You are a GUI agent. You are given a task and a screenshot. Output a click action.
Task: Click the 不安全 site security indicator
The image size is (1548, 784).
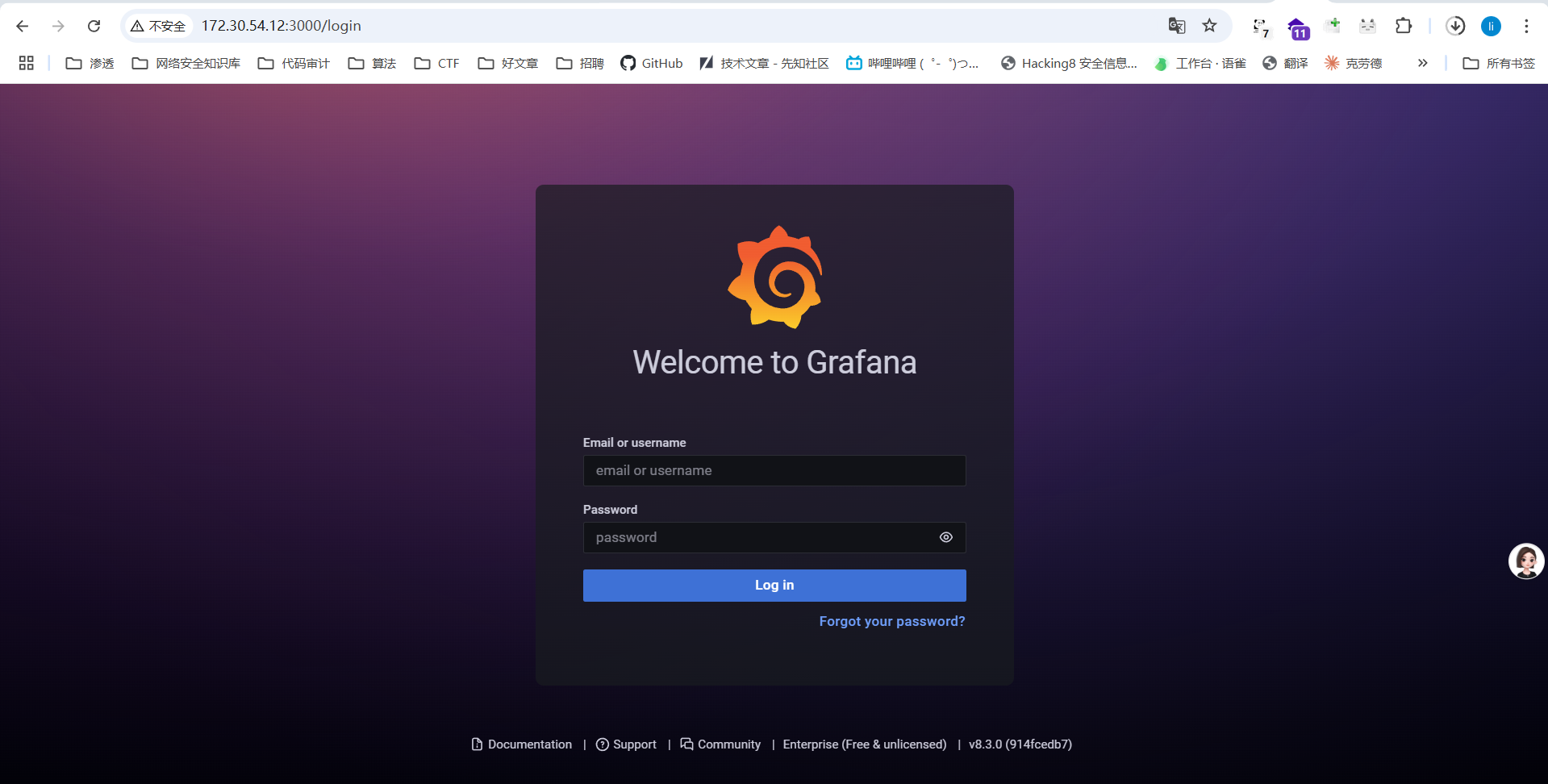coord(159,26)
